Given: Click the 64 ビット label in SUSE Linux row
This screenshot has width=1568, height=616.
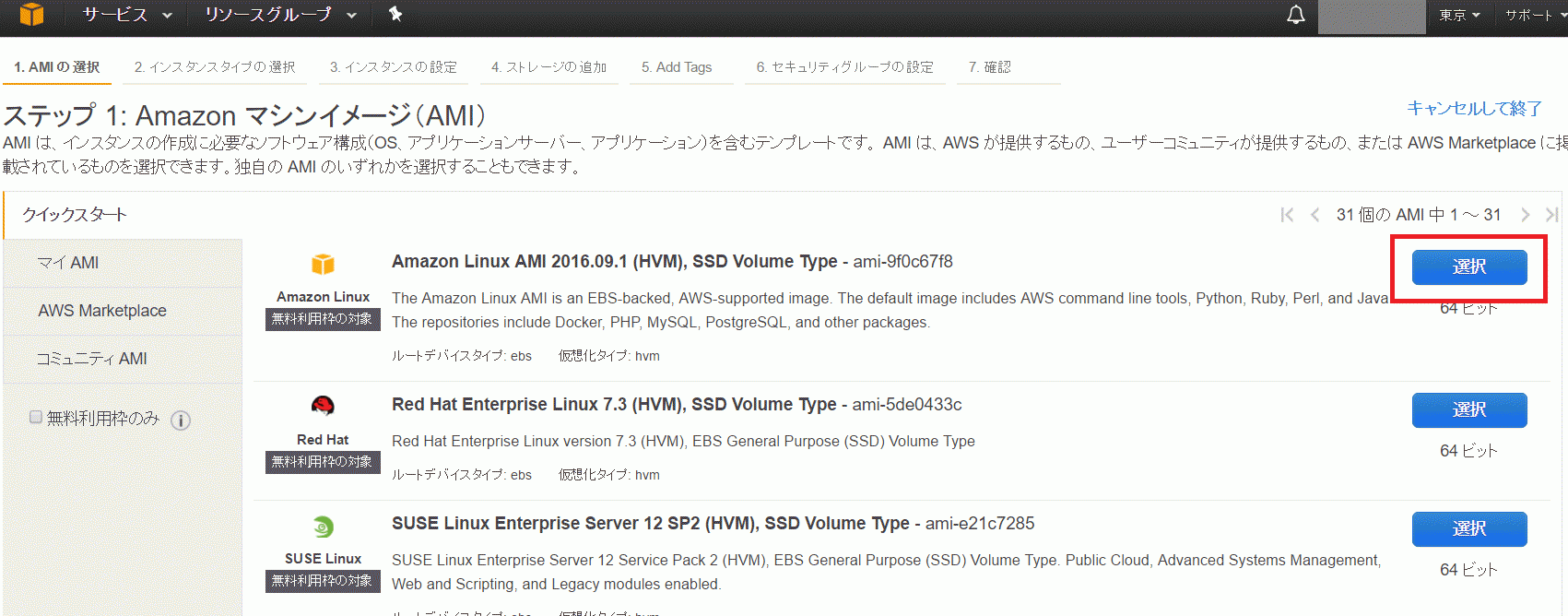Looking at the screenshot, I should (1469, 570).
